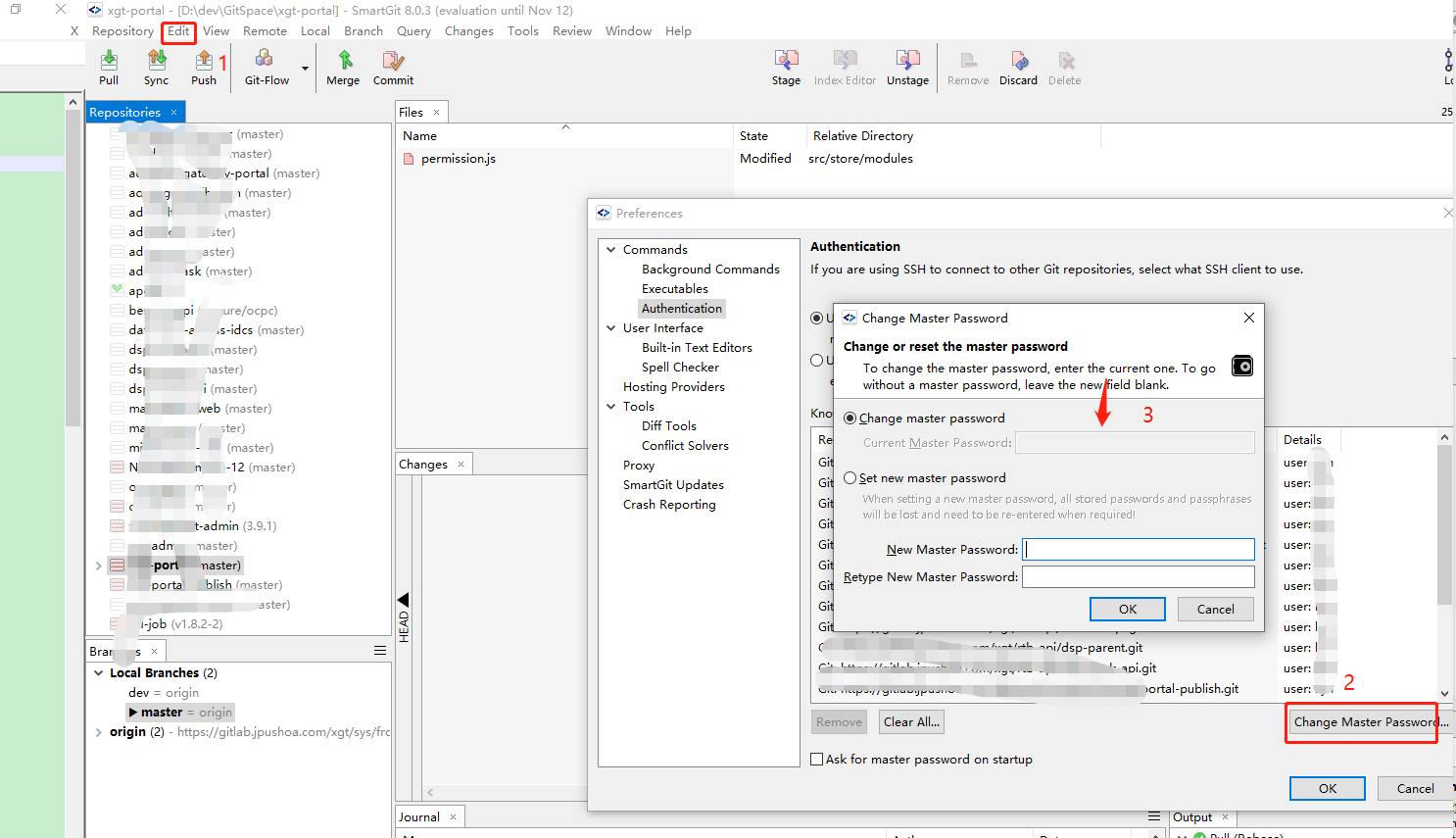The width and height of the screenshot is (1456, 838).
Task: Close the Repositories panel tab
Action: 174,112
